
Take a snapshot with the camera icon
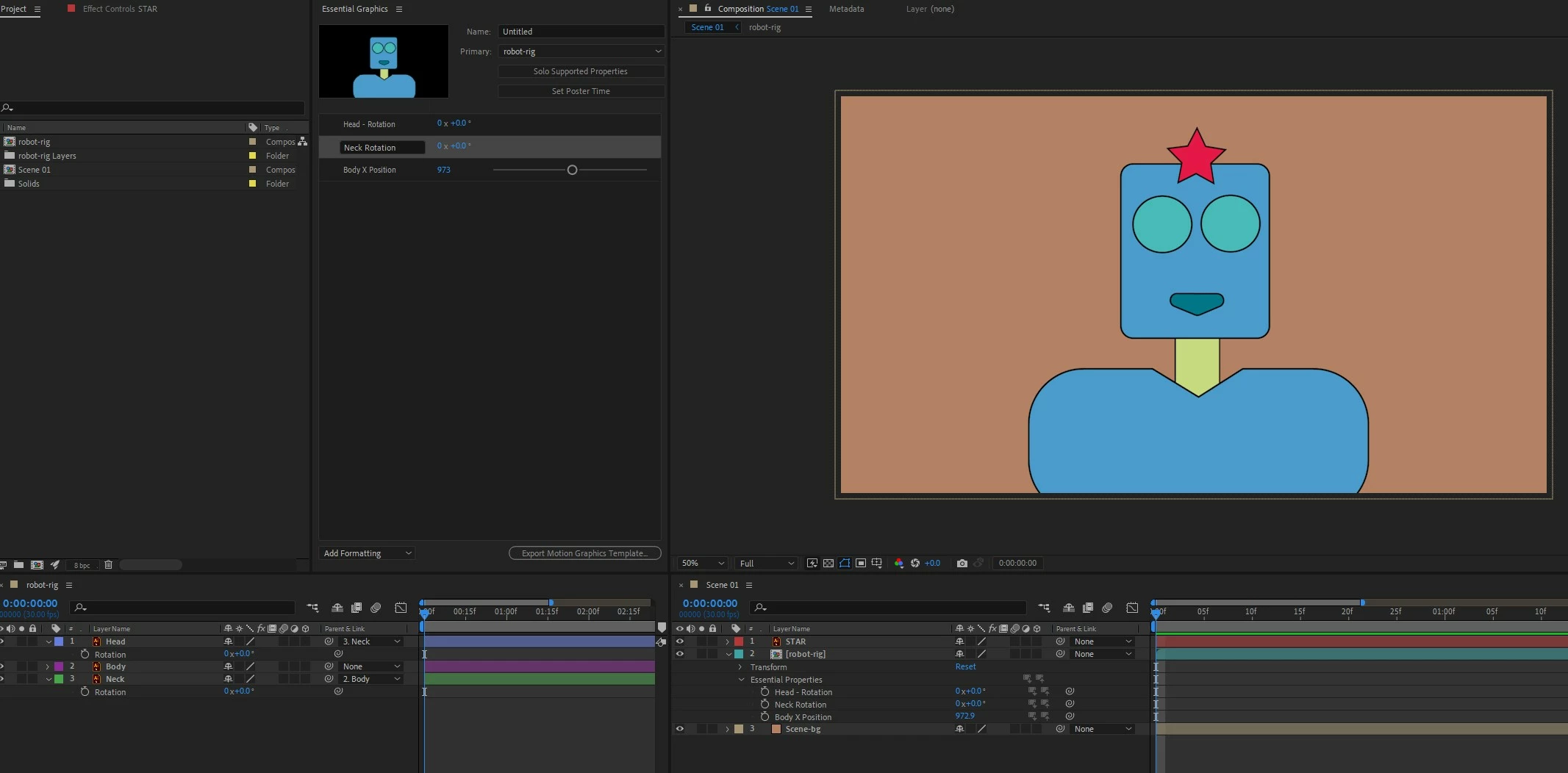point(962,563)
